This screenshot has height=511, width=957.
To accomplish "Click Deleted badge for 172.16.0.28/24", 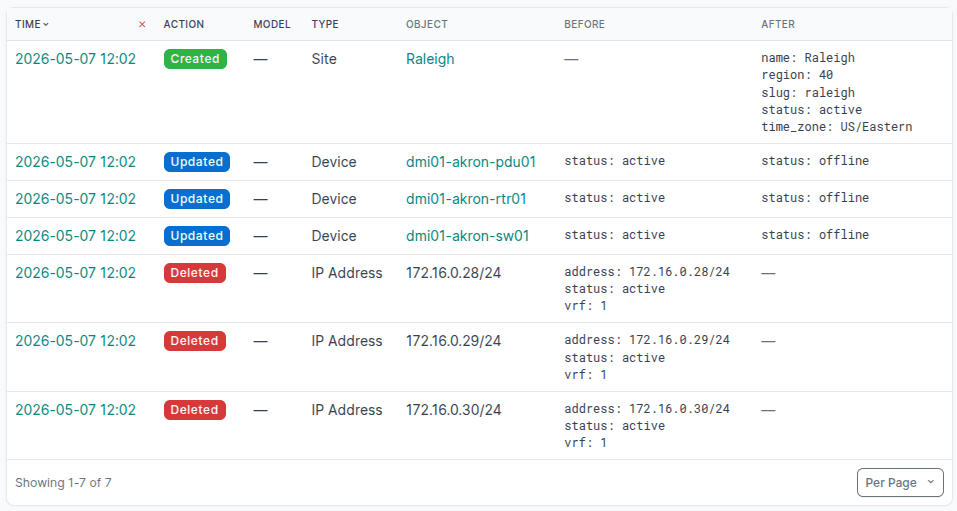I will [195, 273].
